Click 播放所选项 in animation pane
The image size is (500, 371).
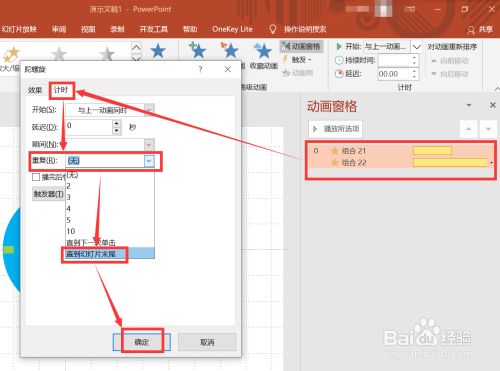pos(335,129)
